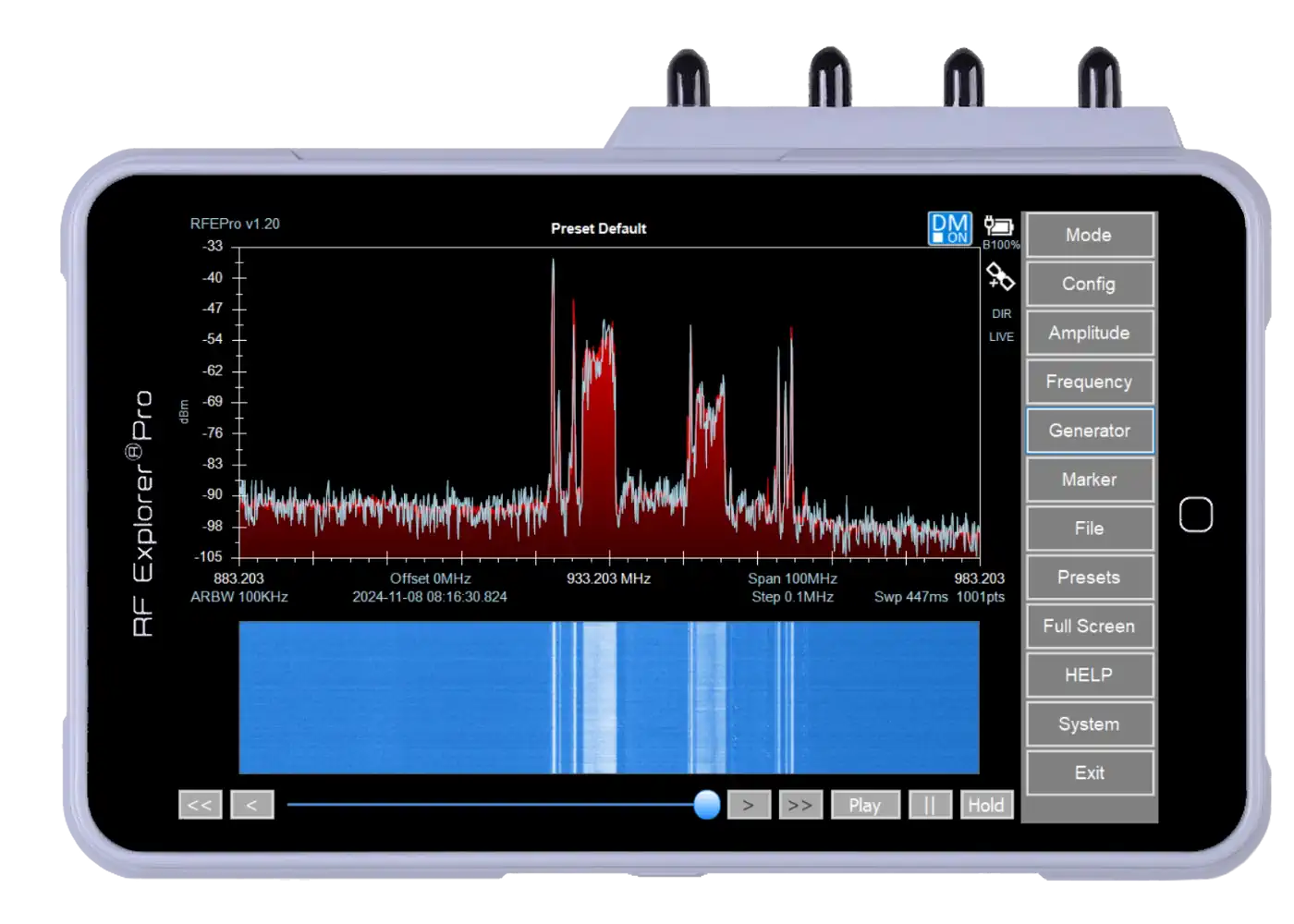This screenshot has height=924, width=1294.
Task: Click the blue waterfall spectrogram display
Action: 608,698
